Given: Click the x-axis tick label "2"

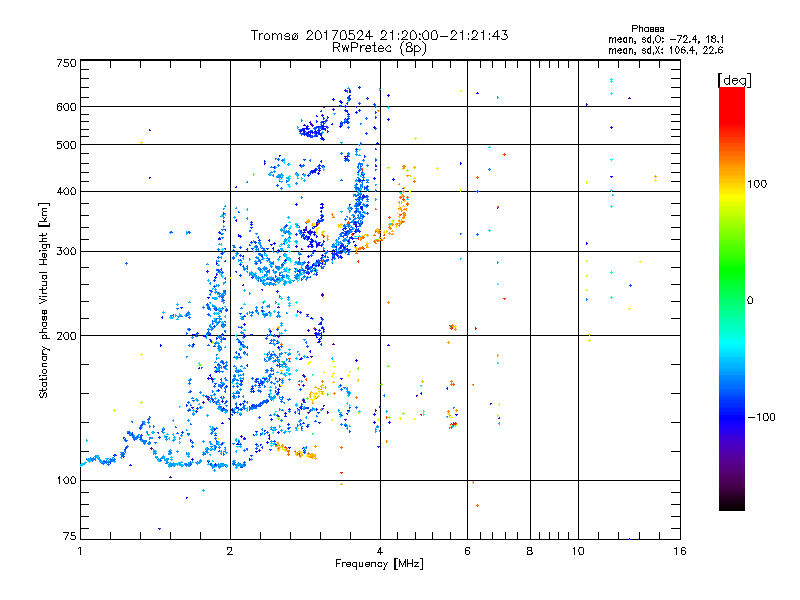Looking at the screenshot, I should click(230, 551).
